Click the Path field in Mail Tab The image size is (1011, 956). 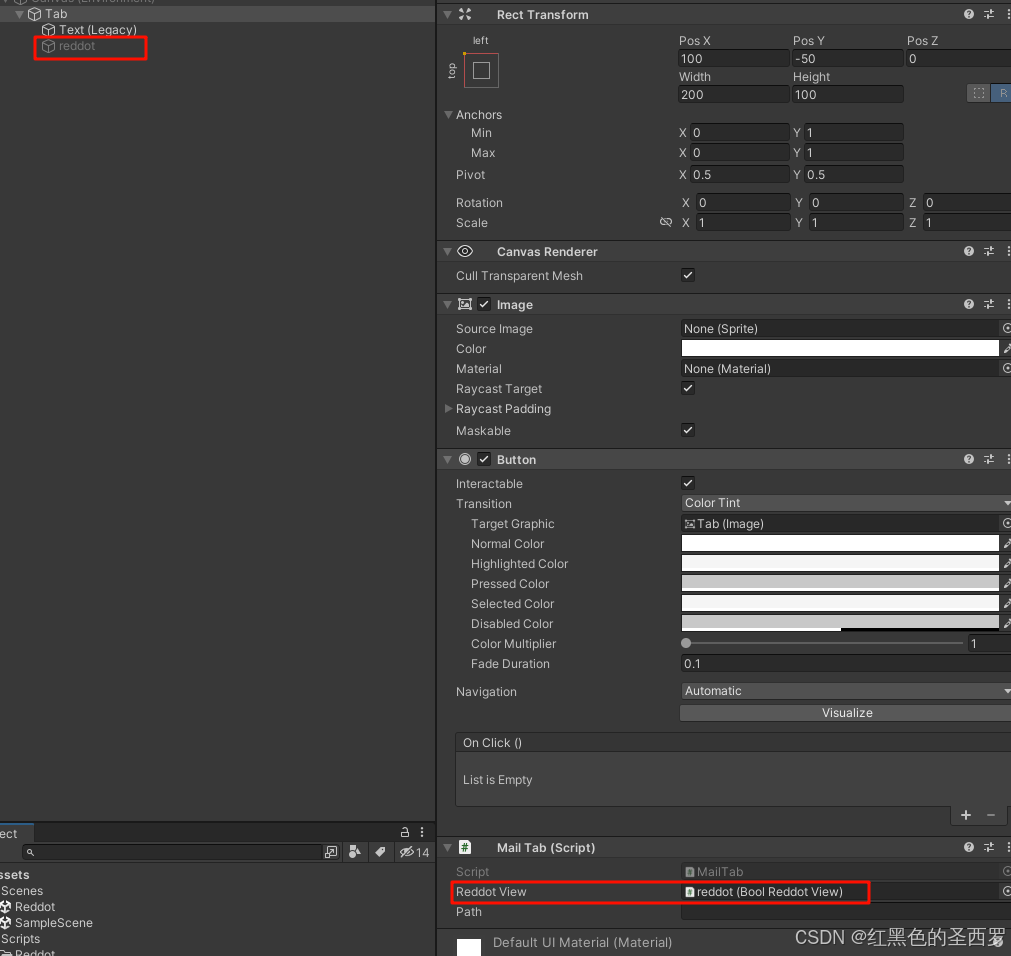[x=846, y=912]
